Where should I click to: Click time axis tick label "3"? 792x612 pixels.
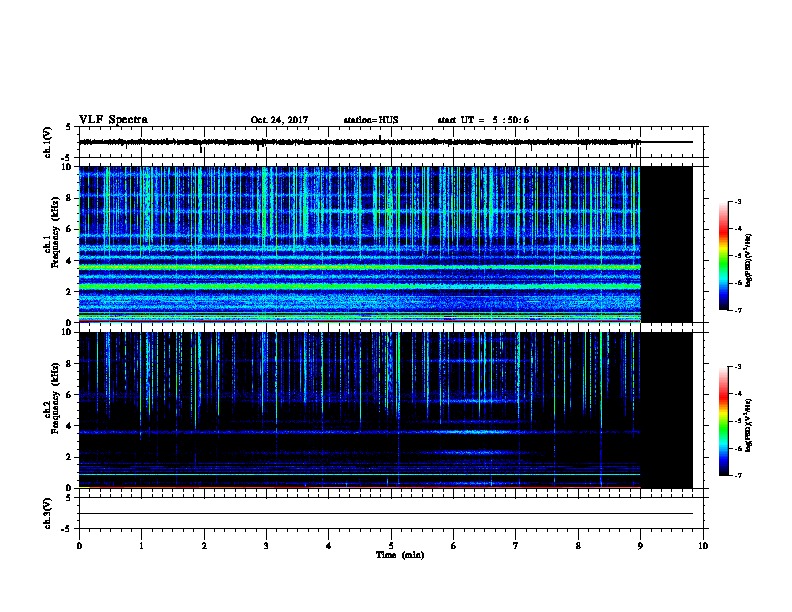point(266,546)
